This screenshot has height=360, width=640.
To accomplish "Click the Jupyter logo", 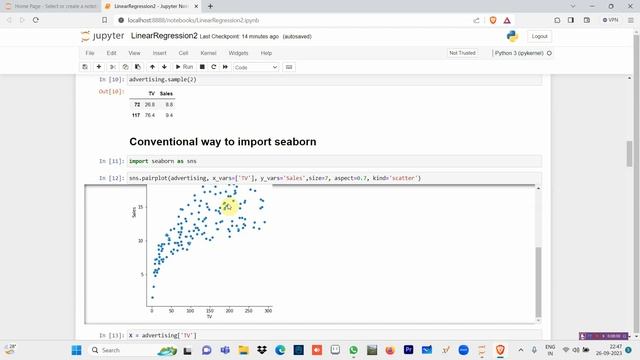I will [102, 36].
